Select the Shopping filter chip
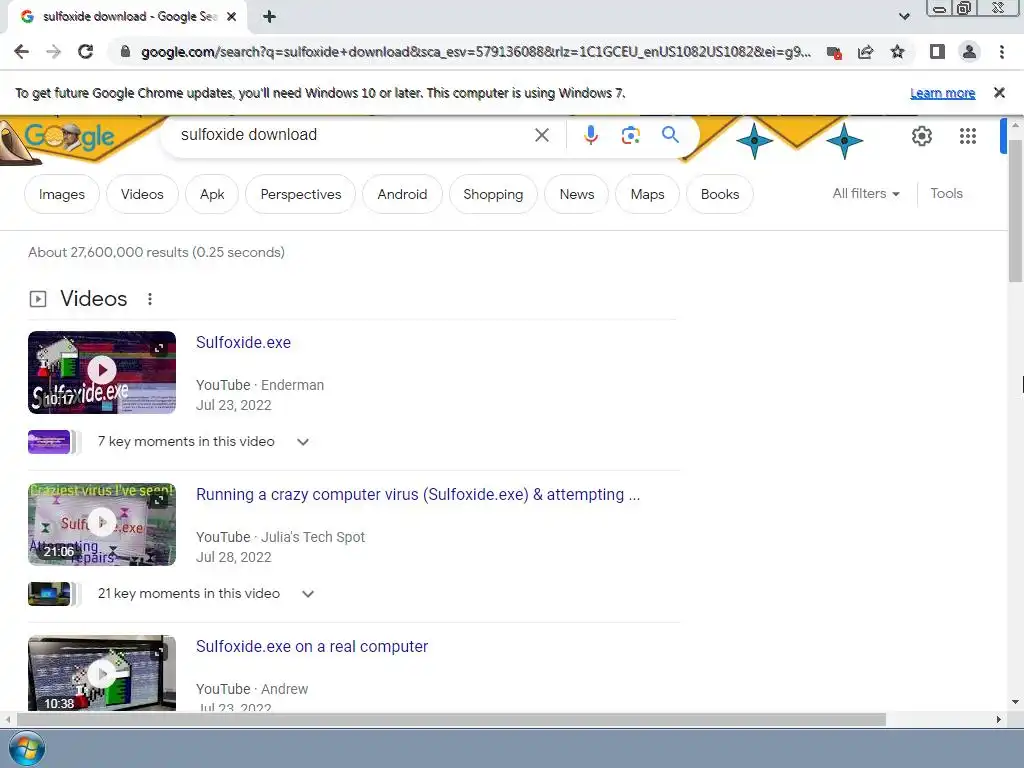This screenshot has width=1024, height=768. tap(493, 194)
